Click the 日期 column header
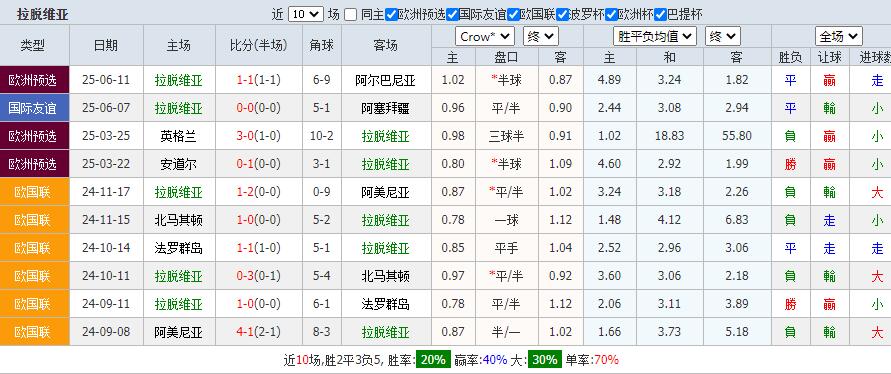This screenshot has width=891, height=374. click(x=106, y=45)
